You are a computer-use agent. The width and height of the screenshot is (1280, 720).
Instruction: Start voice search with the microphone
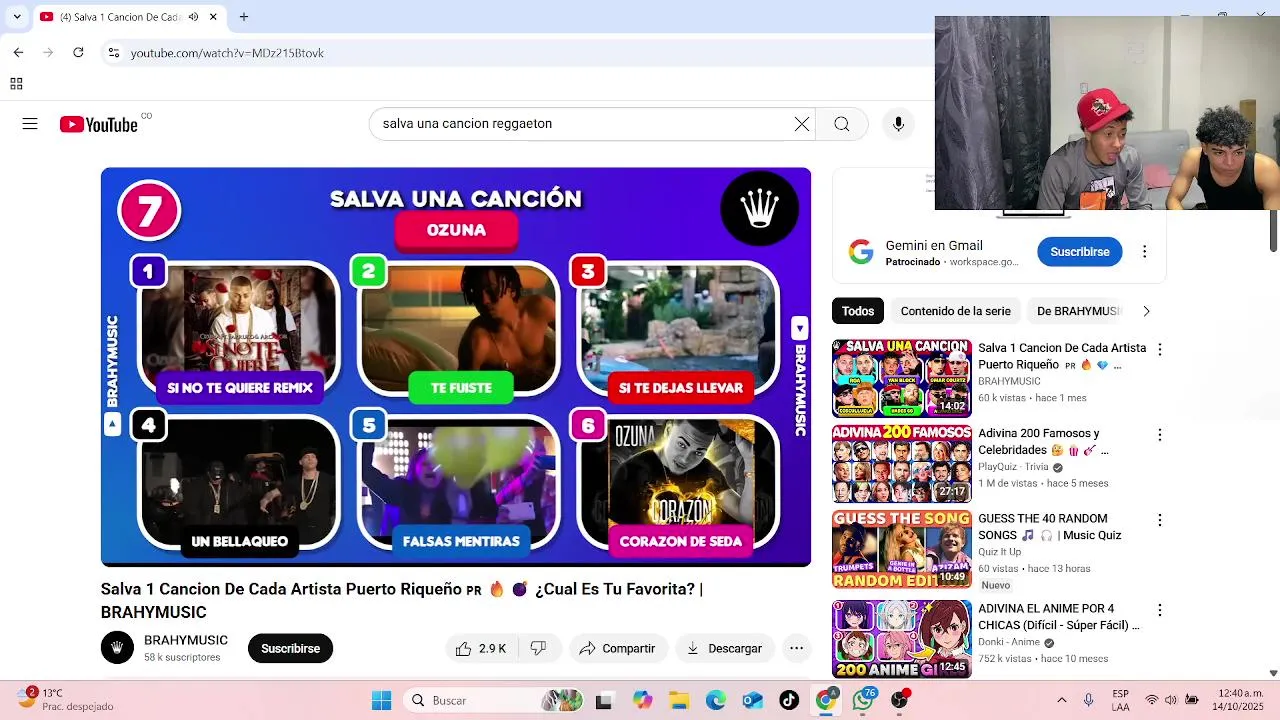(898, 124)
